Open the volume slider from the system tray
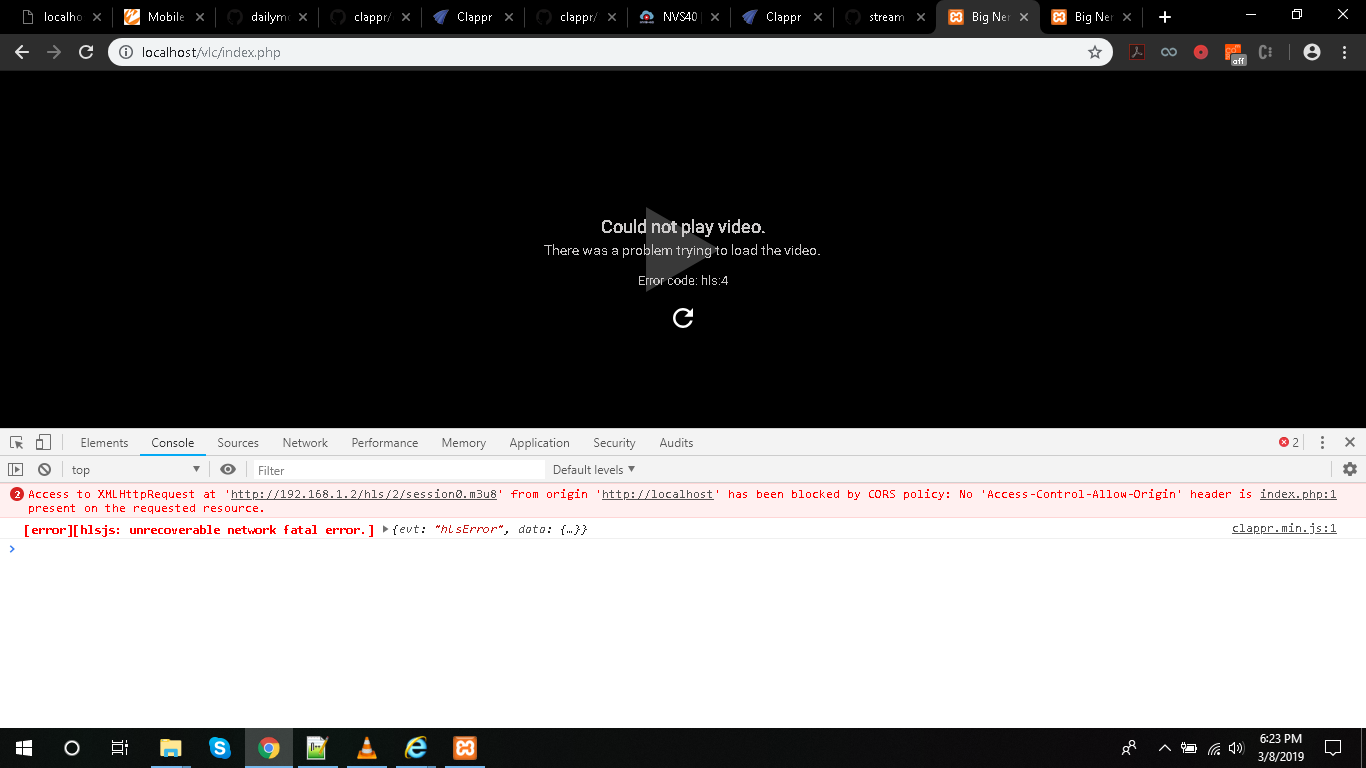Viewport: 1366px width, 768px height. pos(1236,748)
